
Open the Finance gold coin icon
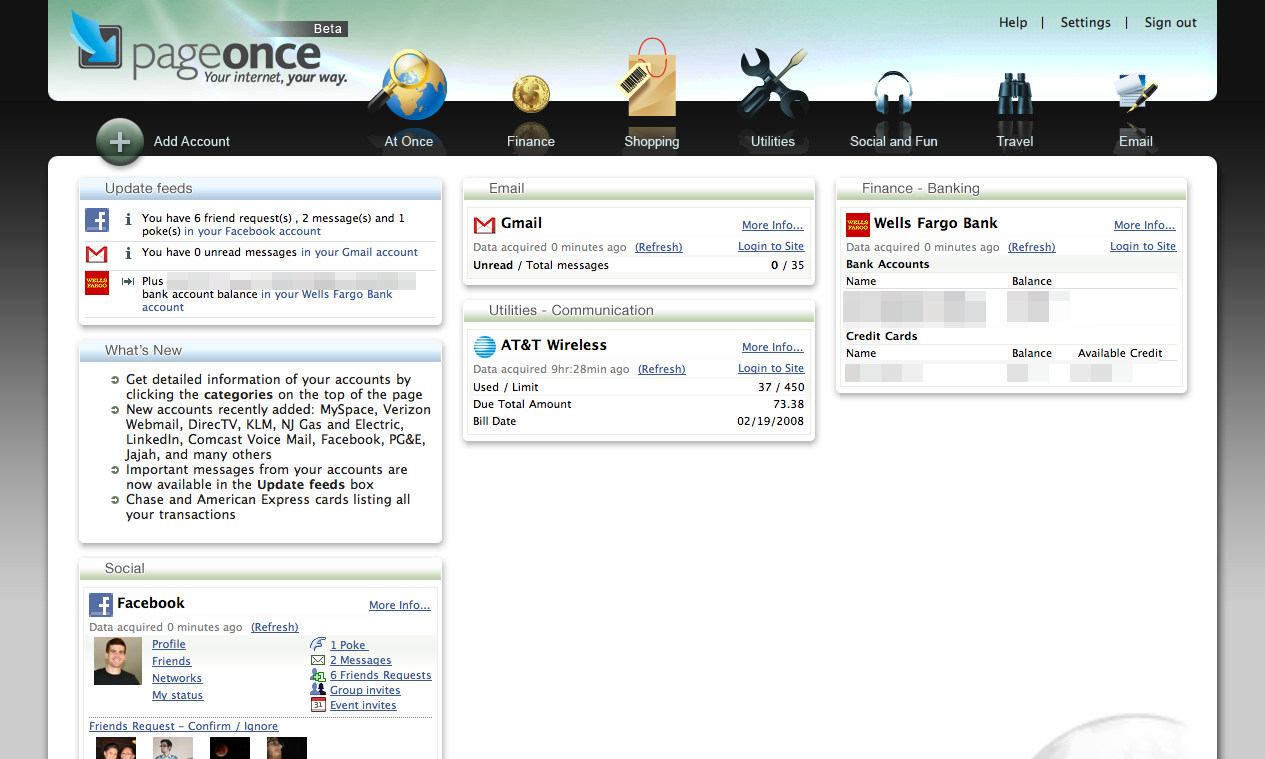point(531,95)
